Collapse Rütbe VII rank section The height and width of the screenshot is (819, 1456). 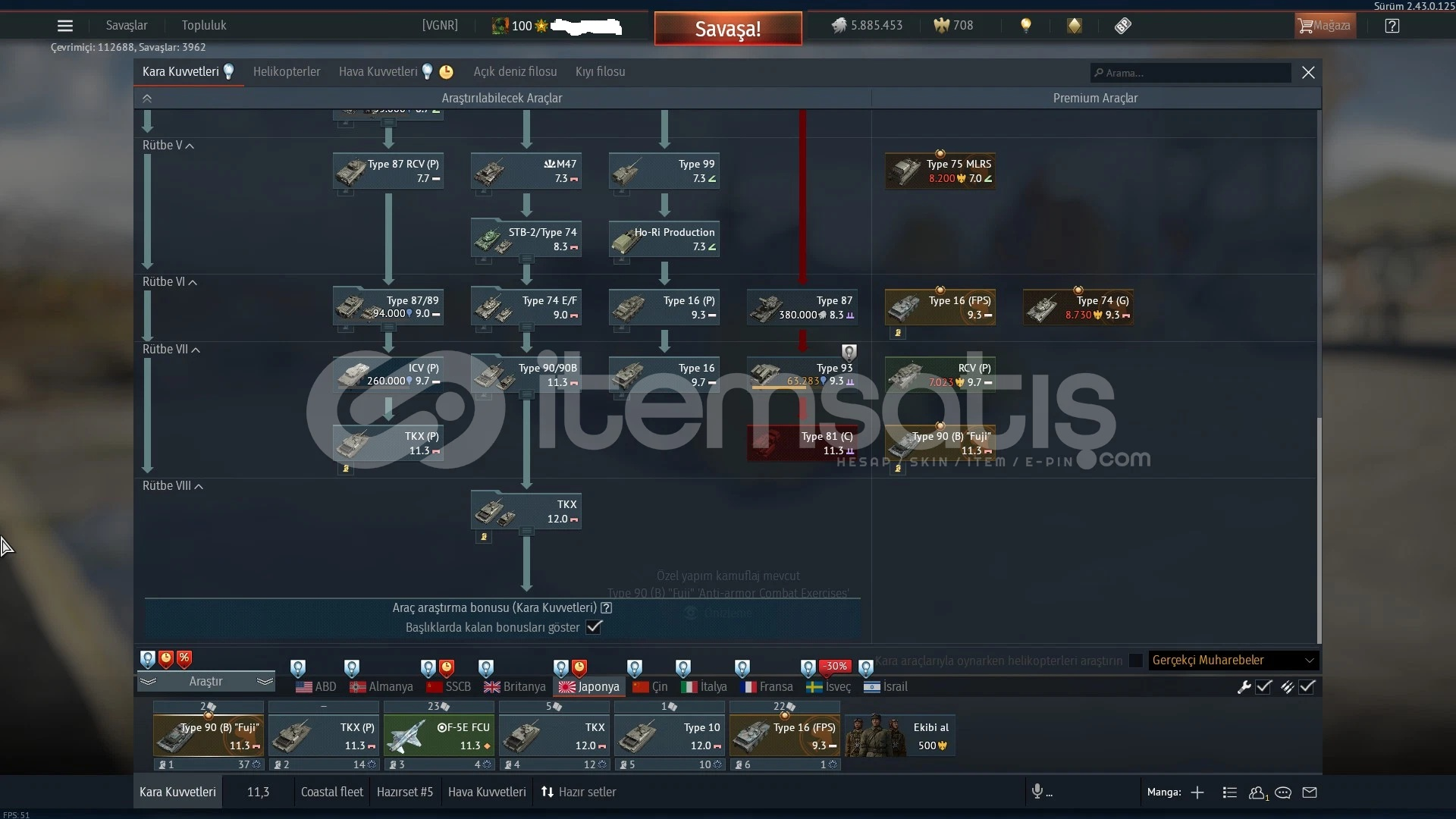[171, 350]
